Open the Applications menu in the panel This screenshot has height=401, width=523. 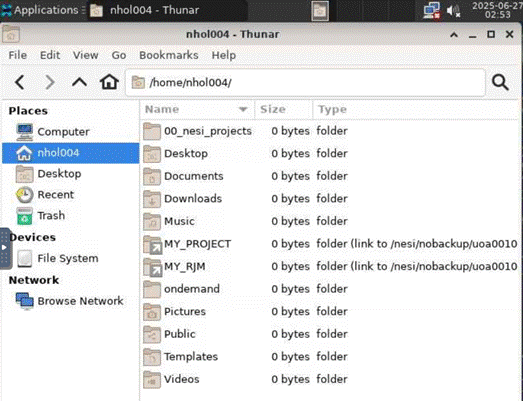click(40, 10)
